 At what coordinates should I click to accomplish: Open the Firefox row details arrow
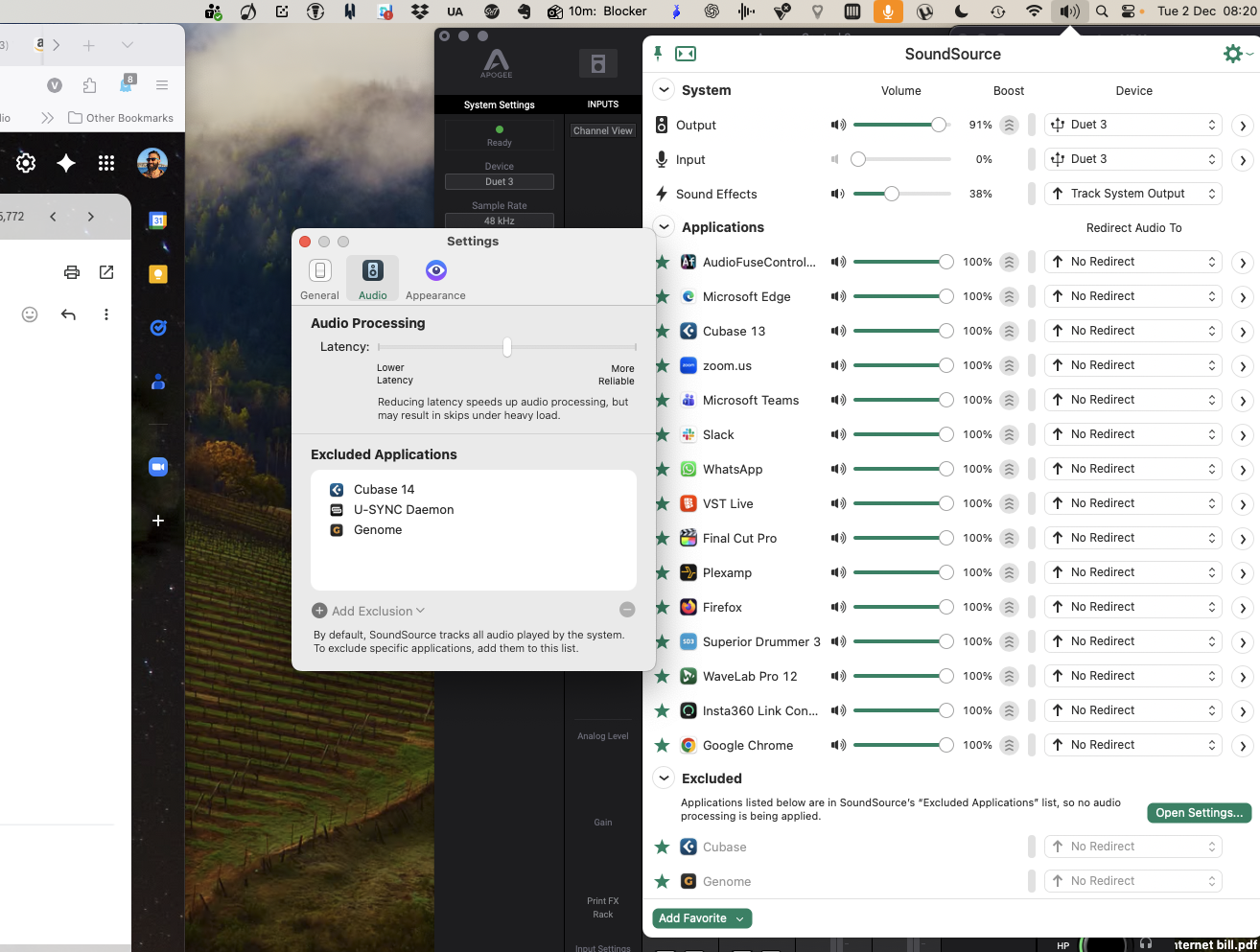pyautogui.click(x=1243, y=608)
